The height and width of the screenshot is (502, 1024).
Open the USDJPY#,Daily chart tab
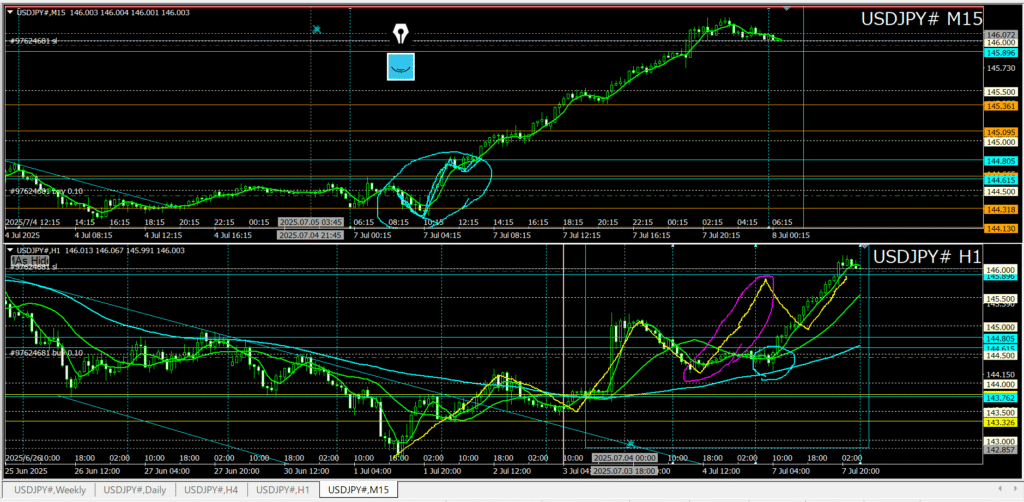pyautogui.click(x=138, y=489)
